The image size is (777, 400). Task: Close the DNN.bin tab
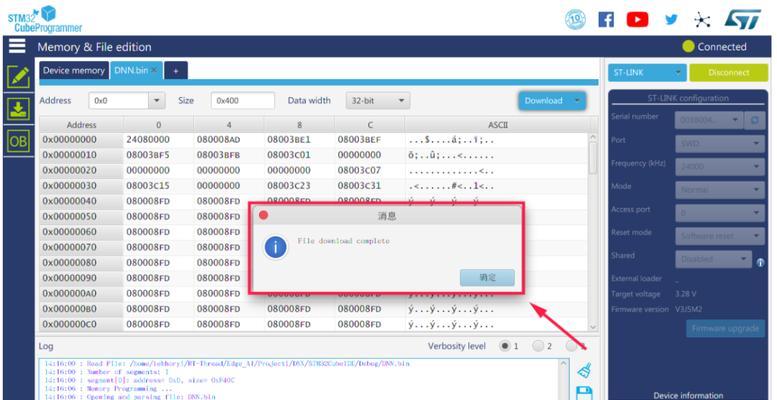[155, 70]
